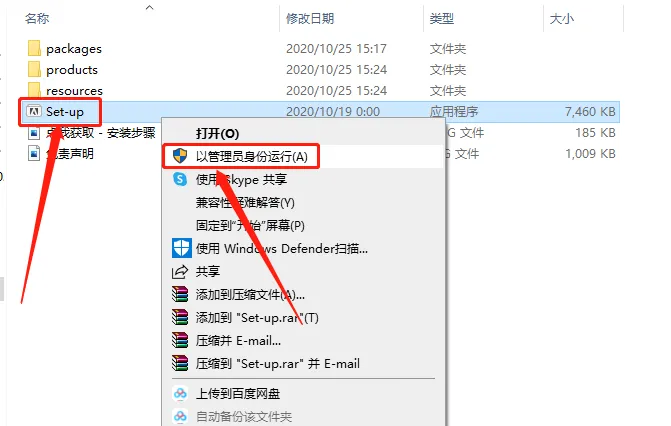Sort by the 大小 column header
Image resolution: width=671 pixels, height=426 pixels.
pos(561,18)
